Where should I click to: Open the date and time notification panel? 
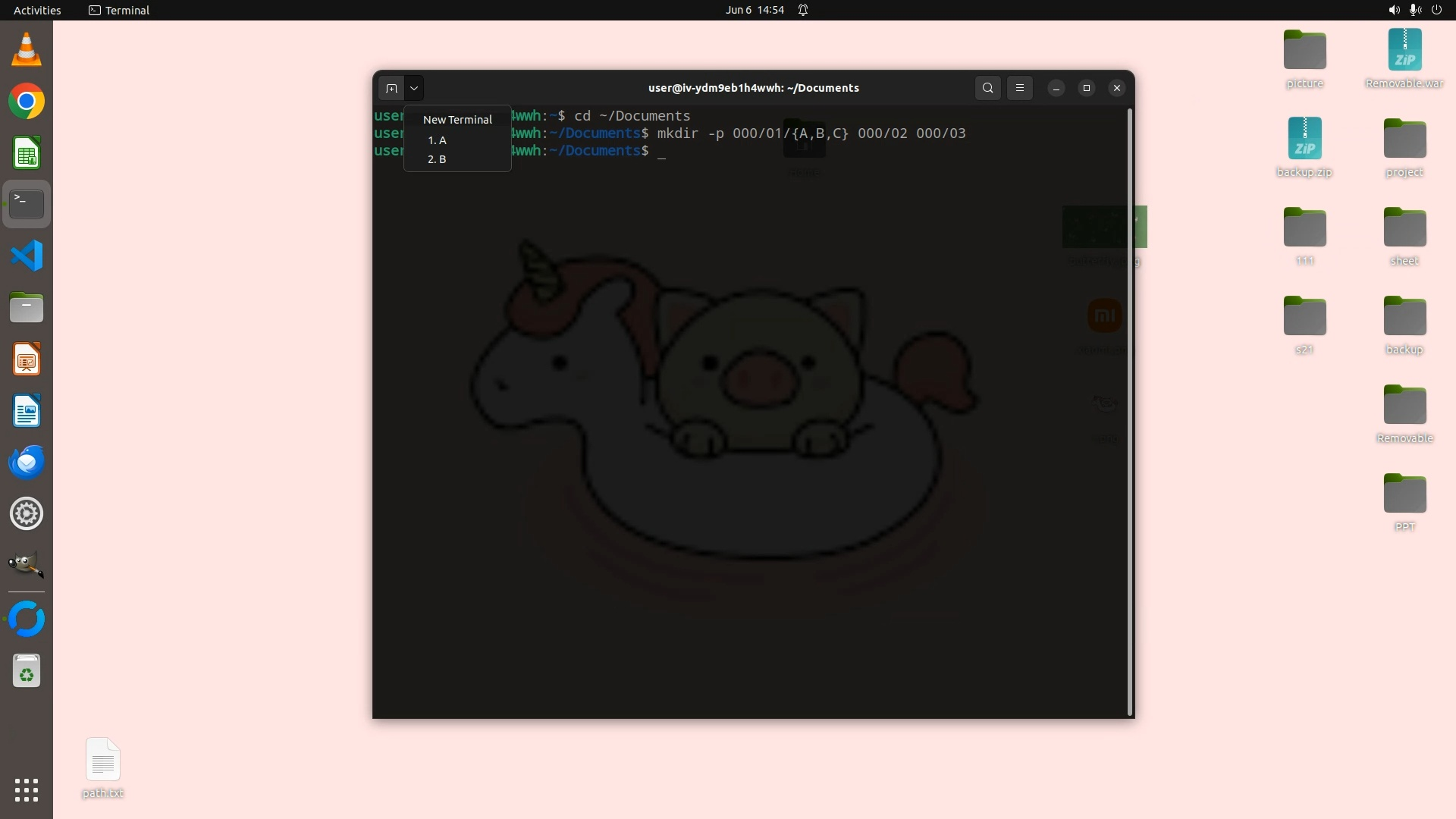click(755, 10)
